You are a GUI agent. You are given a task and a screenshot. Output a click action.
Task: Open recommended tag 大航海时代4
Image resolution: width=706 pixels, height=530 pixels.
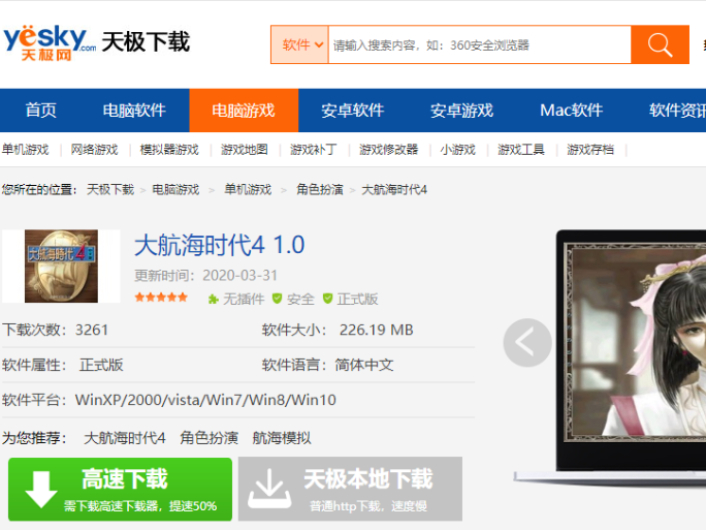point(125,438)
